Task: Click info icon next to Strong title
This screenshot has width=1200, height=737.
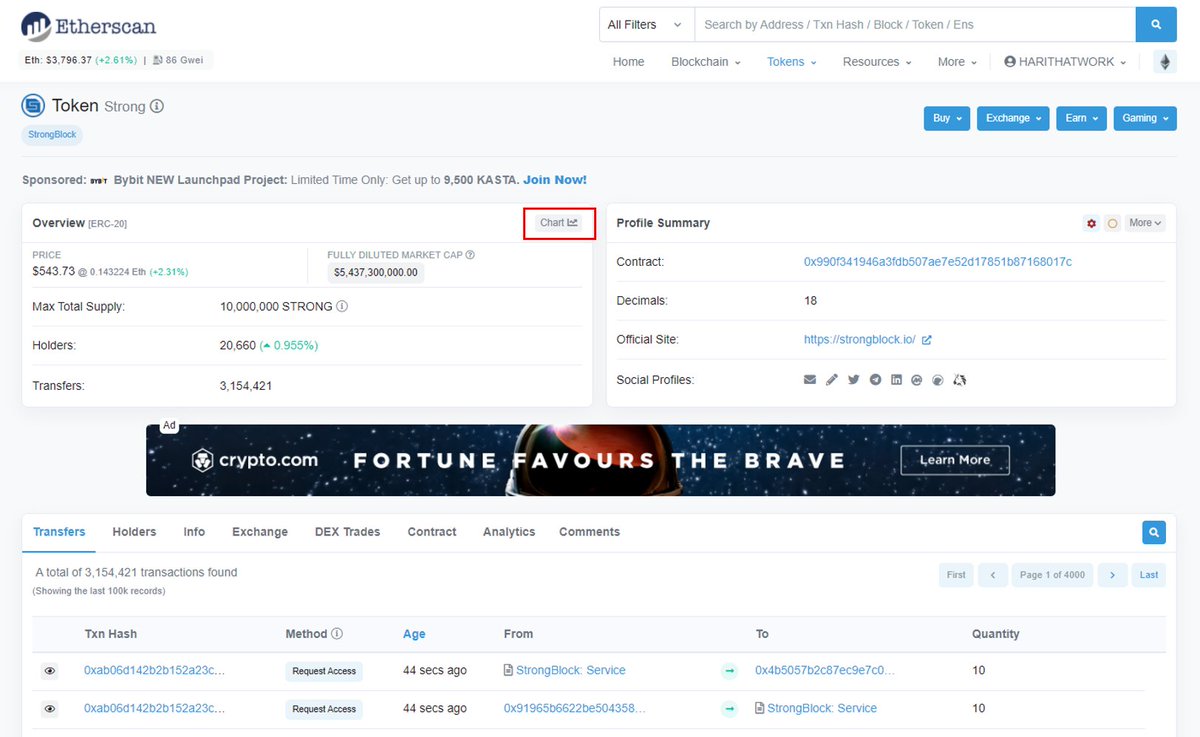Action: [x=157, y=106]
